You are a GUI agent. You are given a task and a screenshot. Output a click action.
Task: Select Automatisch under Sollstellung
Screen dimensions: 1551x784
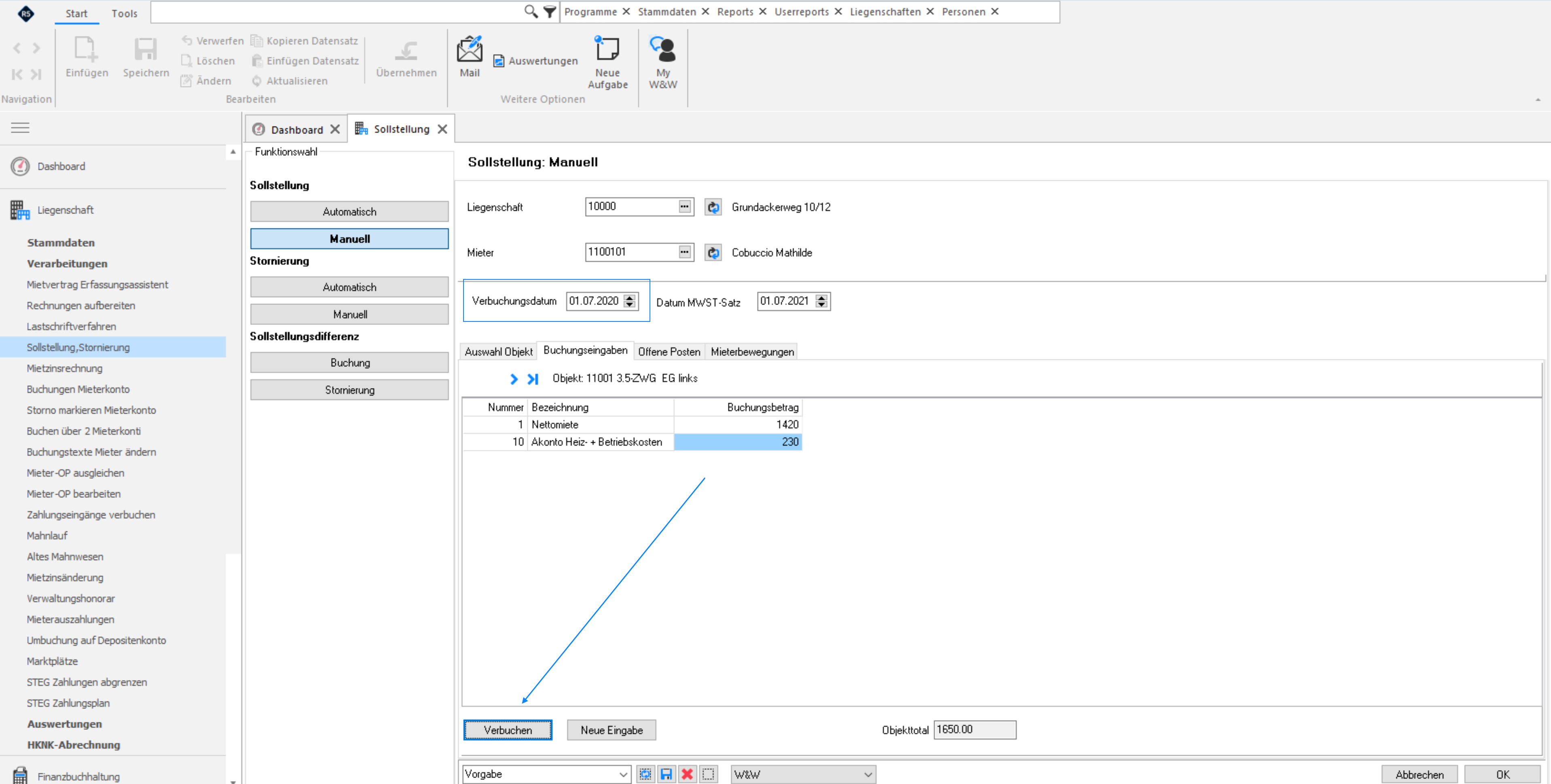coord(349,212)
